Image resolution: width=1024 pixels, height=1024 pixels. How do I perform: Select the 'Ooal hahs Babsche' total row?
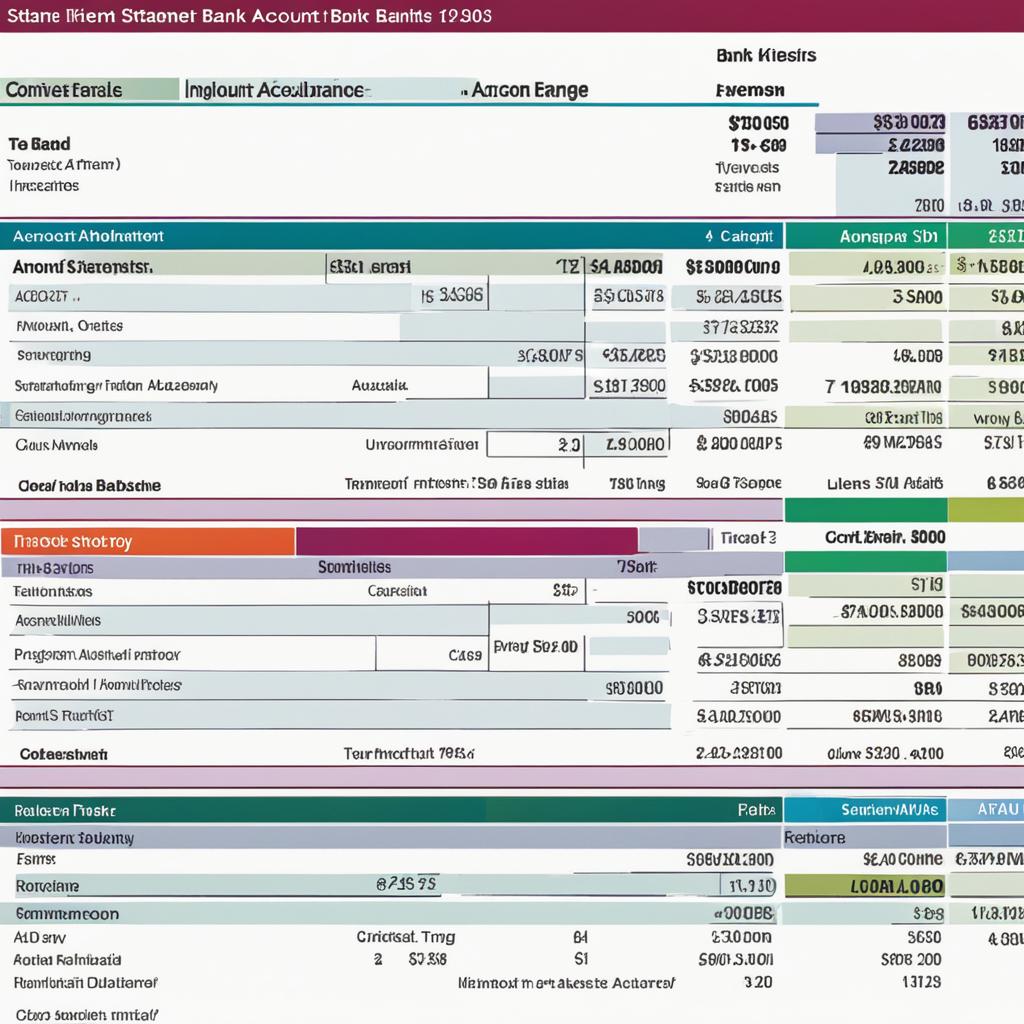pyautogui.click(x=392, y=485)
